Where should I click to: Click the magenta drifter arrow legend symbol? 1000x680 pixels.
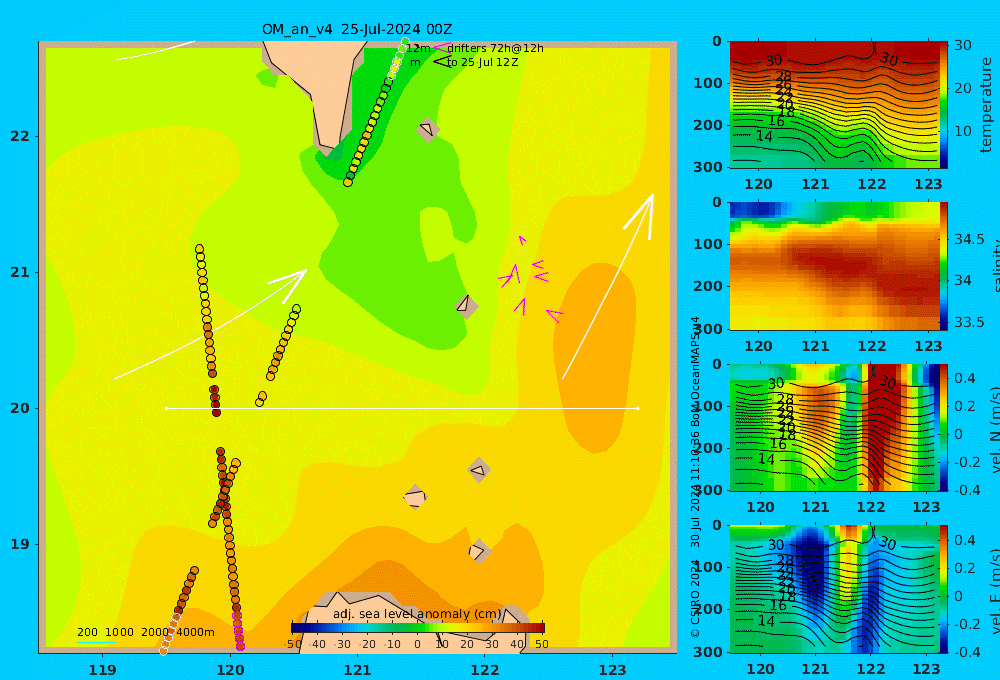(x=440, y=48)
